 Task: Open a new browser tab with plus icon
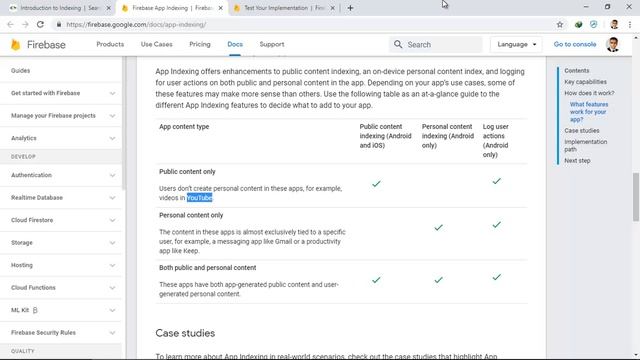350,8
